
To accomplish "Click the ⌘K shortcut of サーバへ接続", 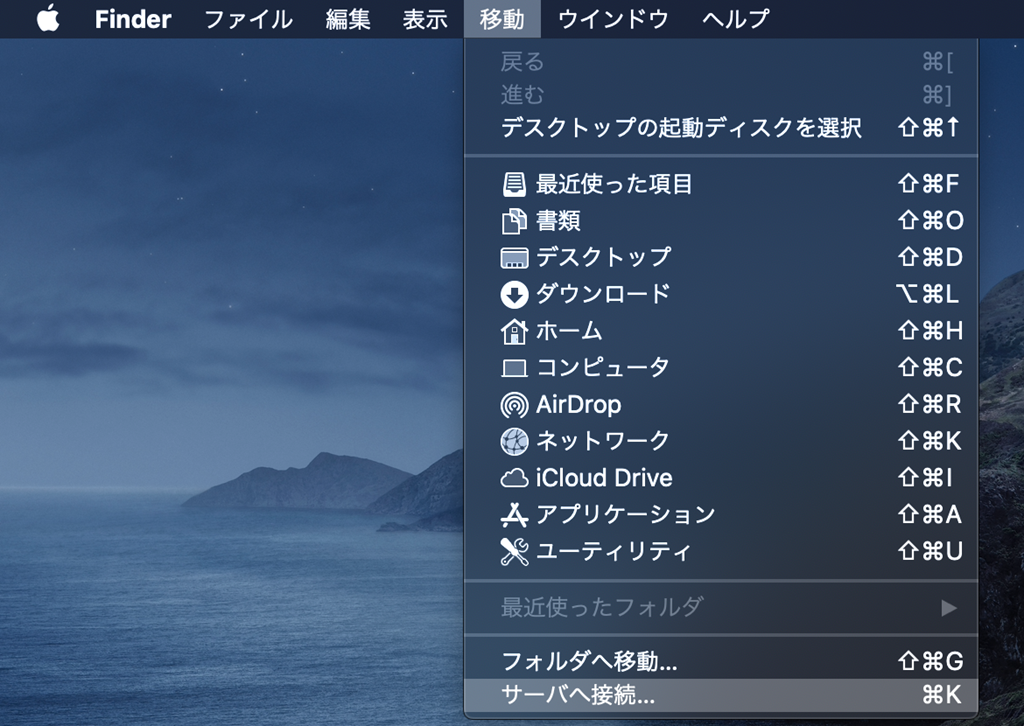I will point(942,695).
